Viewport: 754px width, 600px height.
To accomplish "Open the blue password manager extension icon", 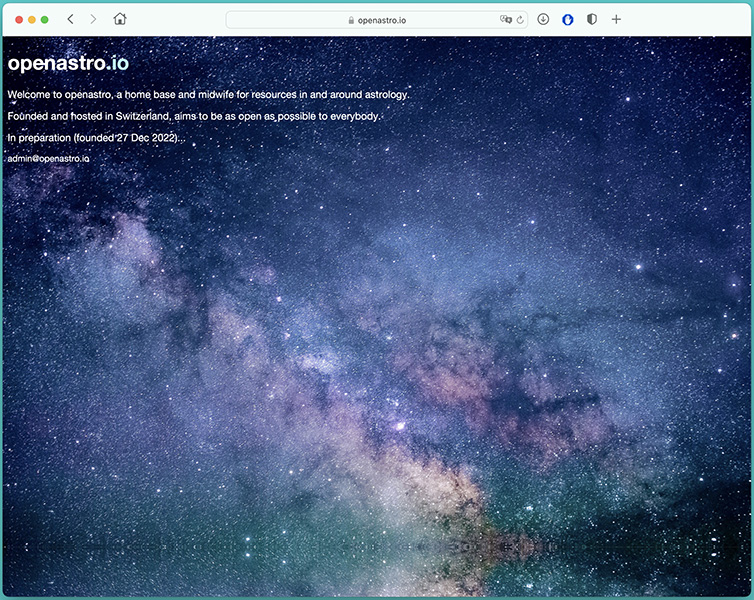I will click(567, 20).
